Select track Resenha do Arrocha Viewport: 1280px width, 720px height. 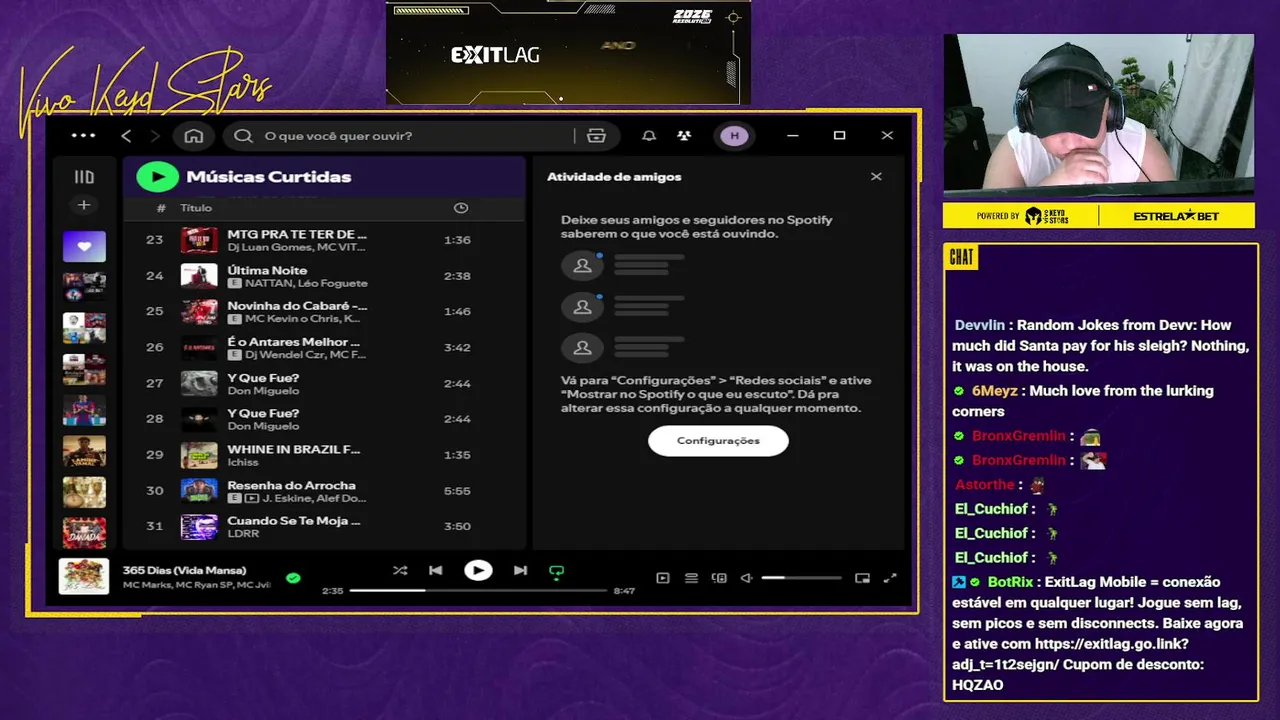tap(291, 486)
